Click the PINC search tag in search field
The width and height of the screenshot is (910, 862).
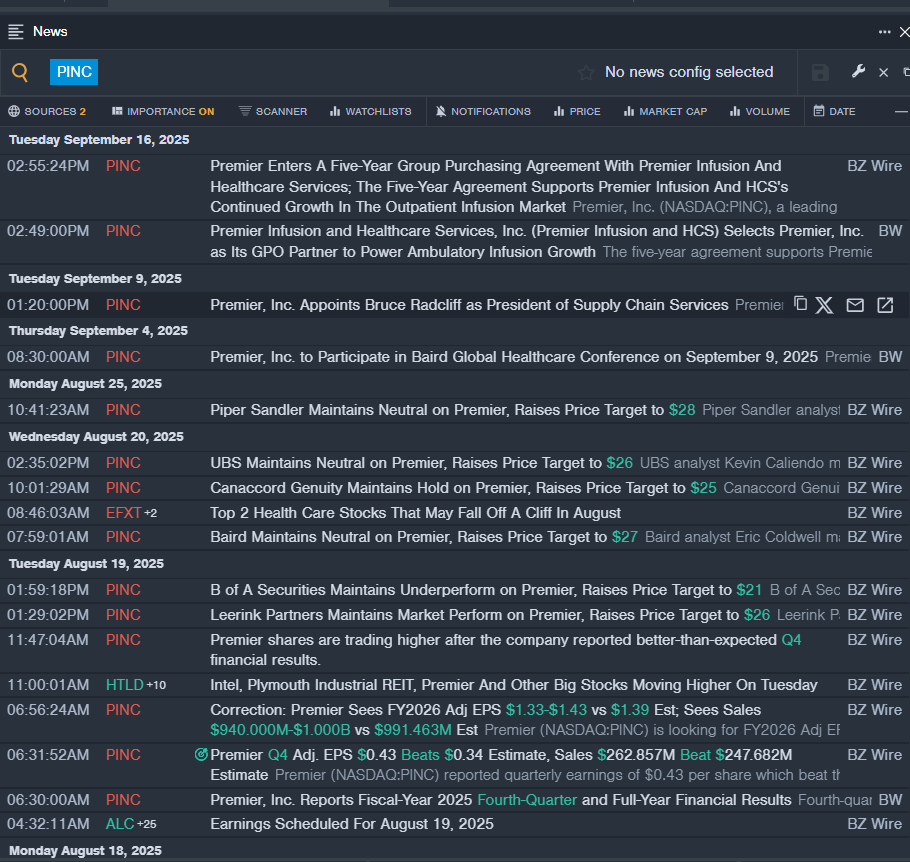74,72
